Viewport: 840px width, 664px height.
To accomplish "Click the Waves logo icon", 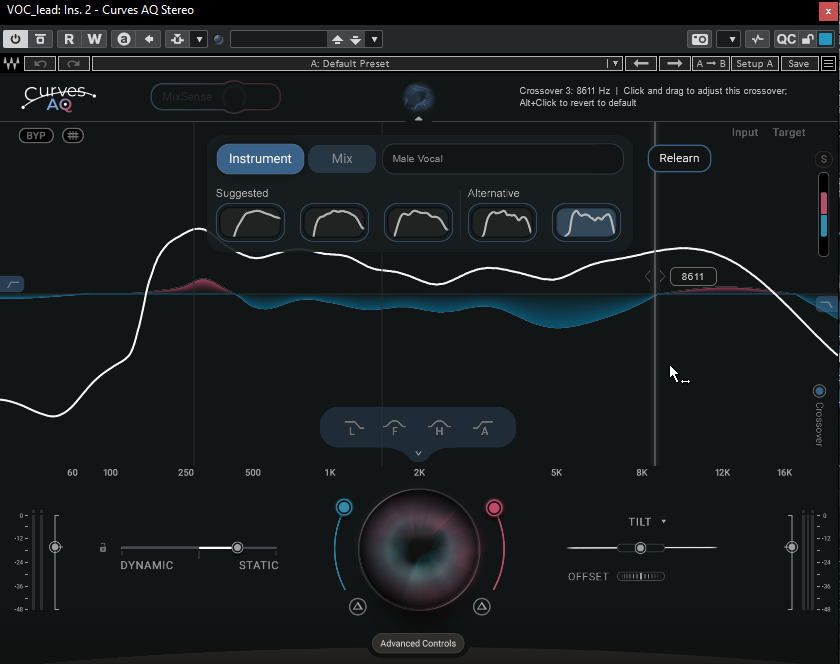I will coord(11,63).
